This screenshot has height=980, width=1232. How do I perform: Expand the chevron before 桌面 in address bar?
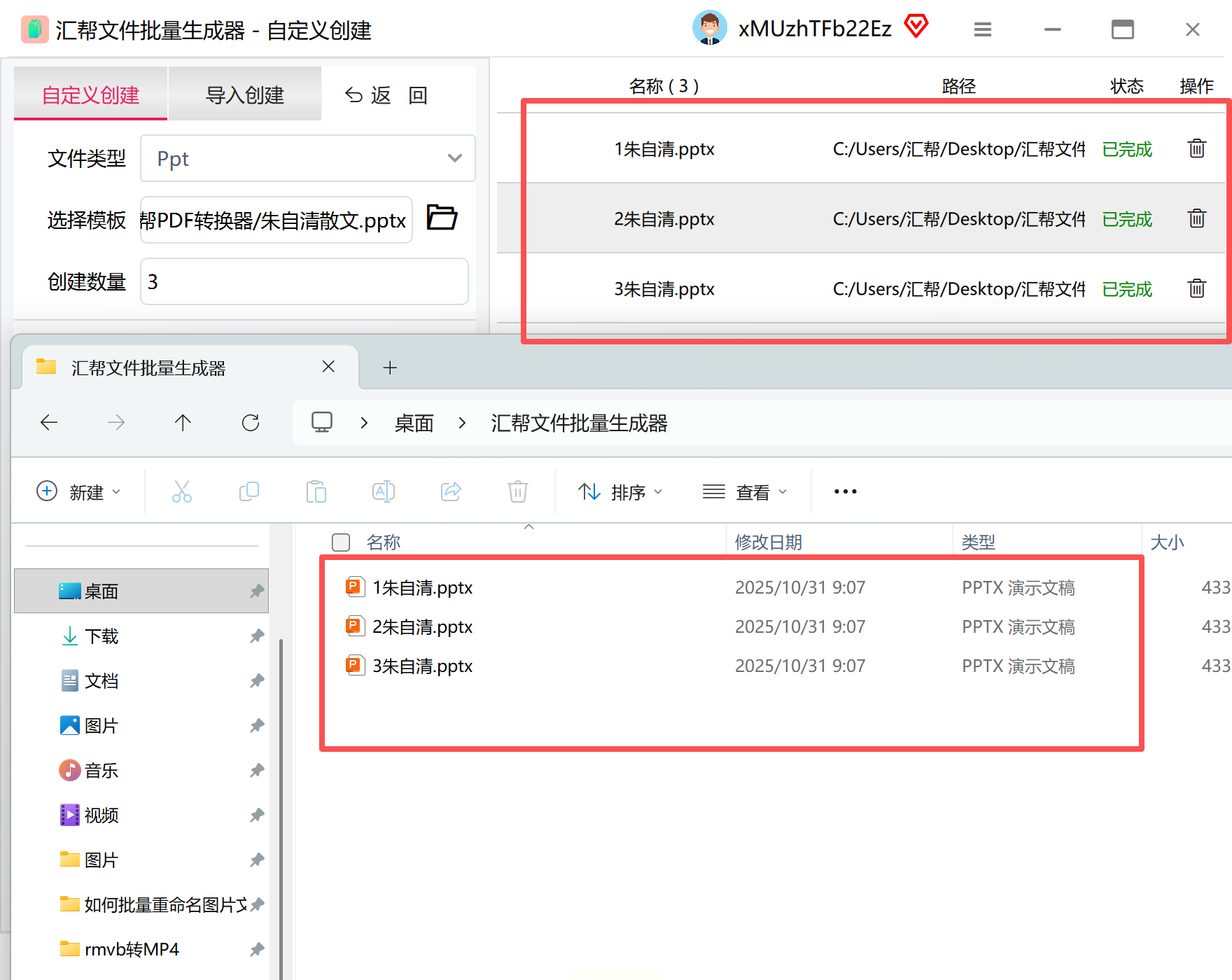click(364, 423)
